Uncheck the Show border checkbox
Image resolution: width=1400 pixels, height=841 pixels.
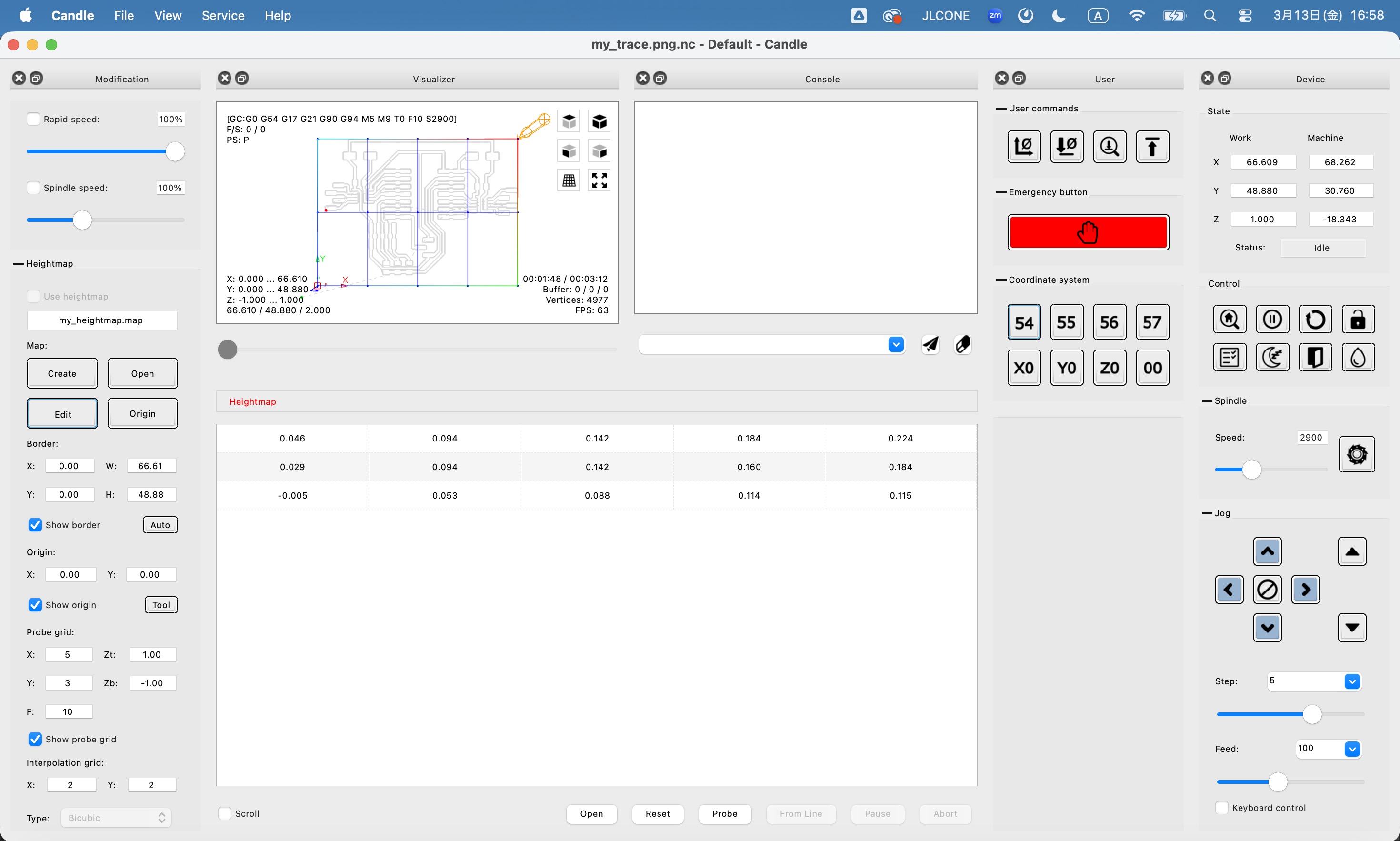click(35, 525)
